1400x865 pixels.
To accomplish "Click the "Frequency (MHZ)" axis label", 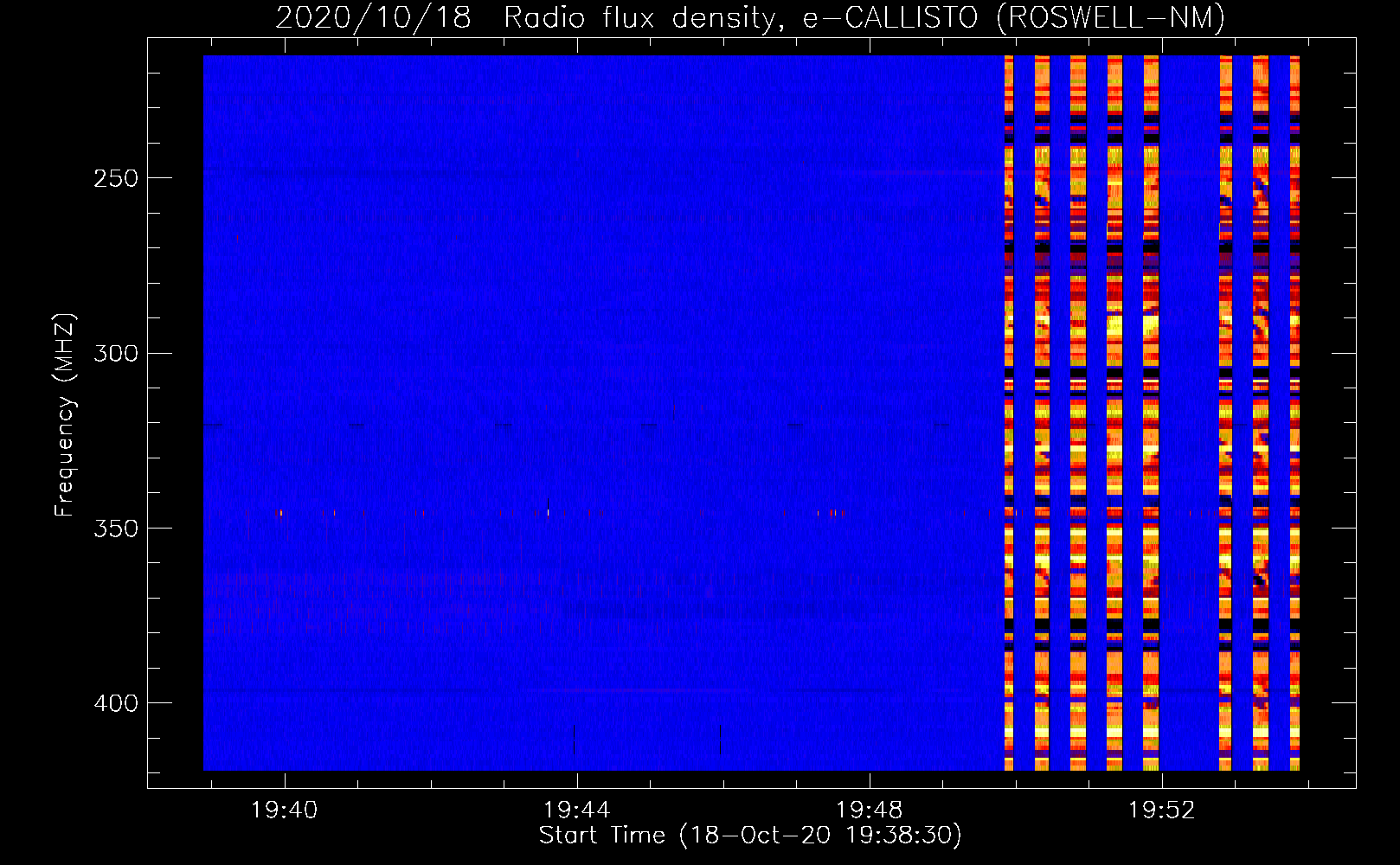I will point(65,415).
